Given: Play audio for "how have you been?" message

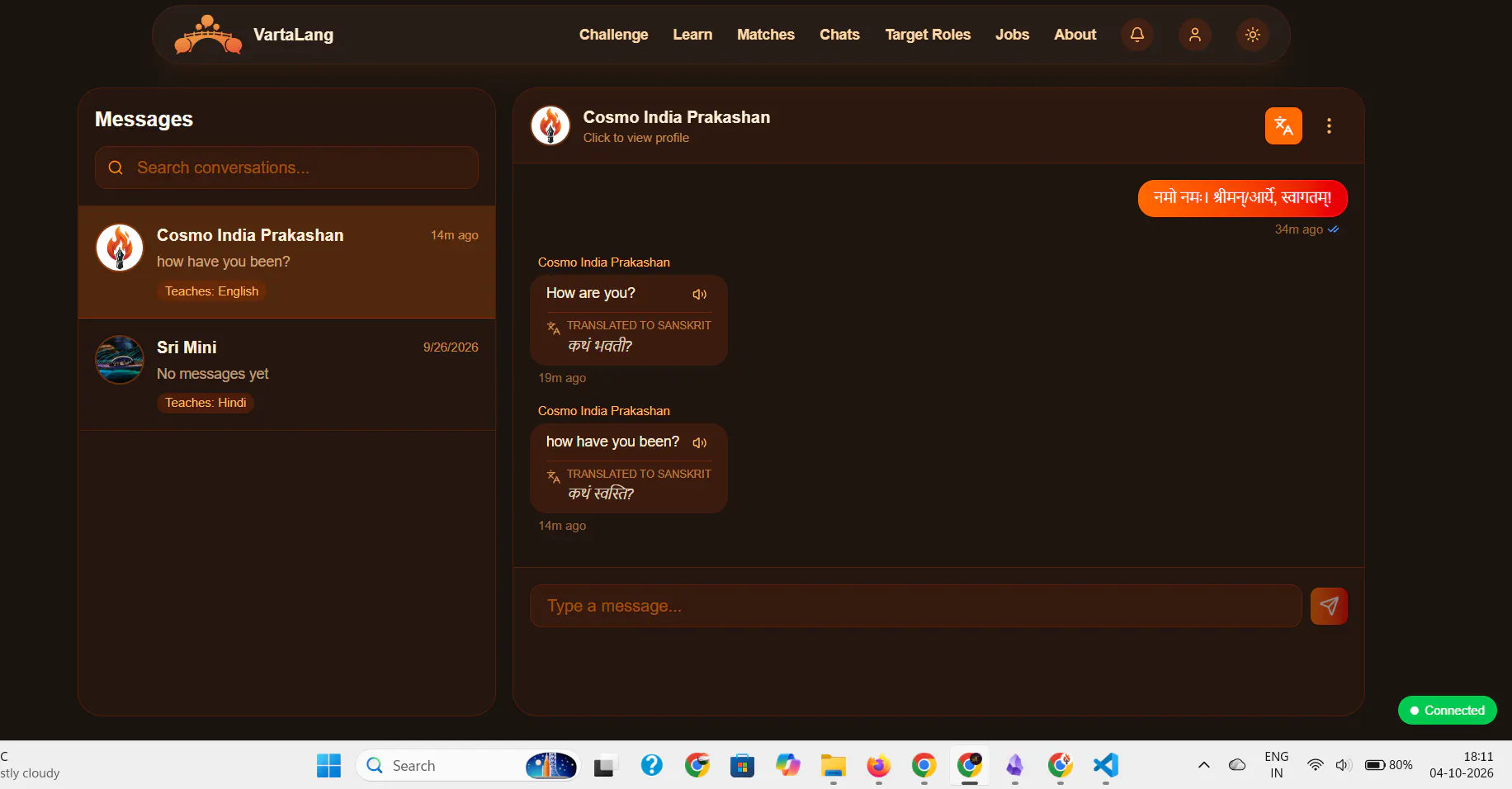Looking at the screenshot, I should click(700, 443).
